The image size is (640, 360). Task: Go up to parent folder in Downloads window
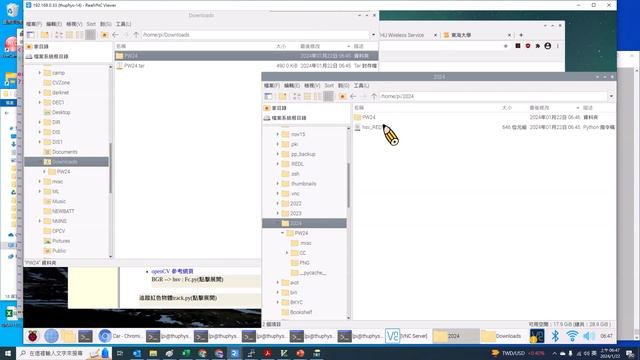pyautogui.click(x=136, y=35)
